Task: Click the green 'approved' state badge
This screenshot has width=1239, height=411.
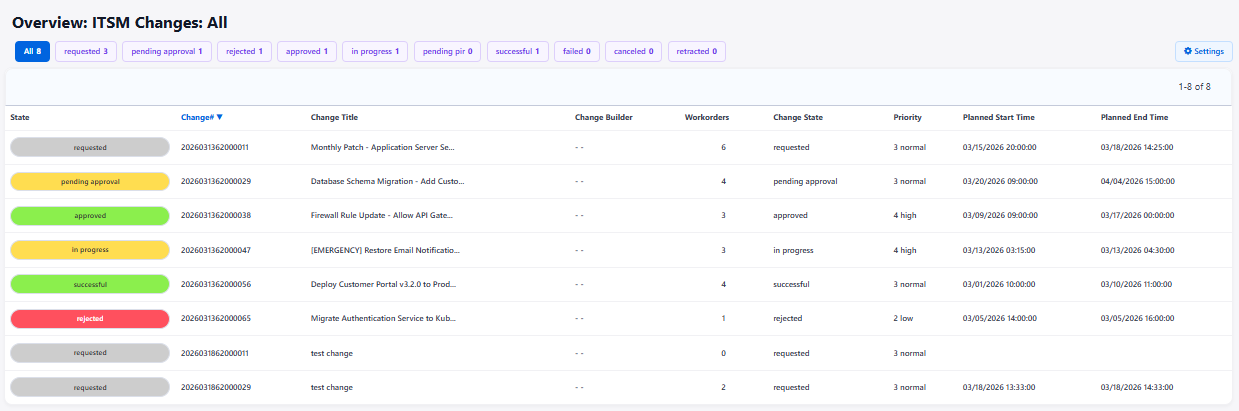Action: click(x=90, y=215)
